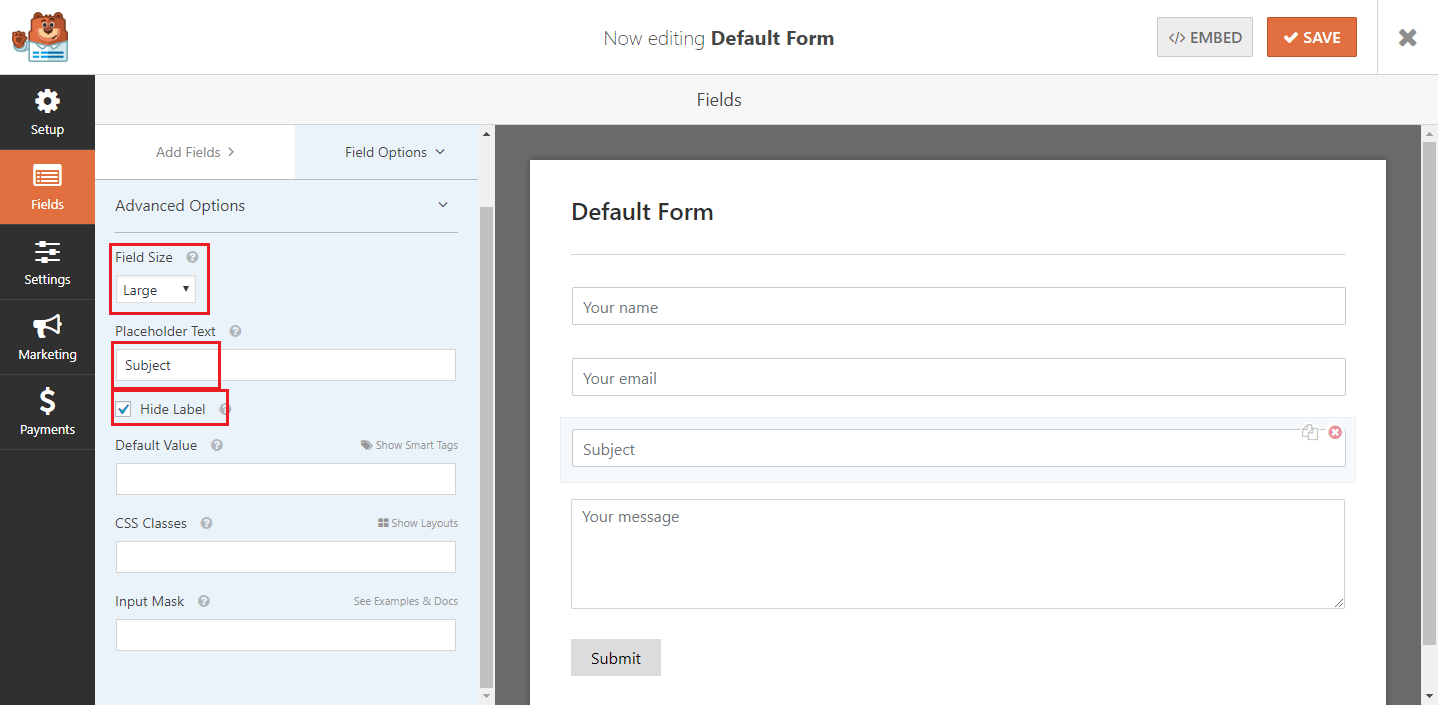Click the Show Smart Tags link
Screen dimensions: 1438x705
pos(409,445)
